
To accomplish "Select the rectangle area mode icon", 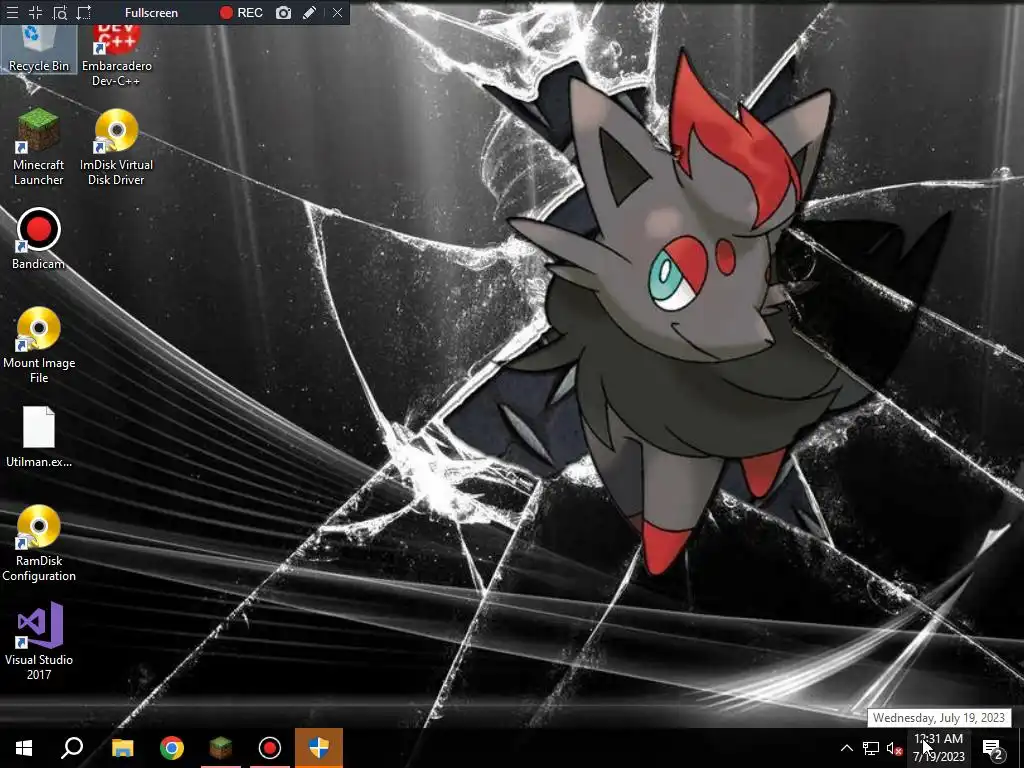I will [84, 12].
